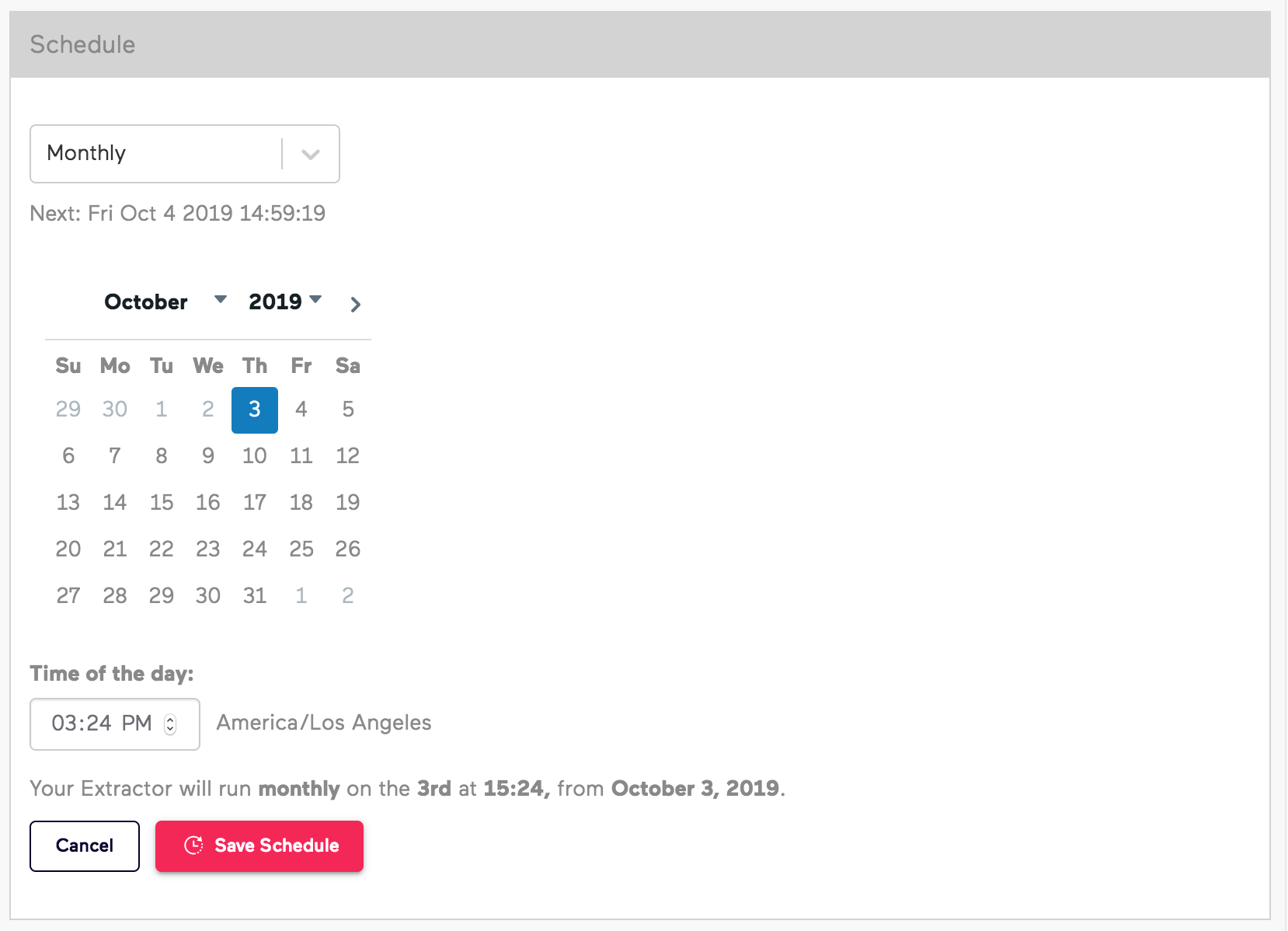Click the America/Los Angeles timezone label
This screenshot has height=931, width=1288.
323,723
